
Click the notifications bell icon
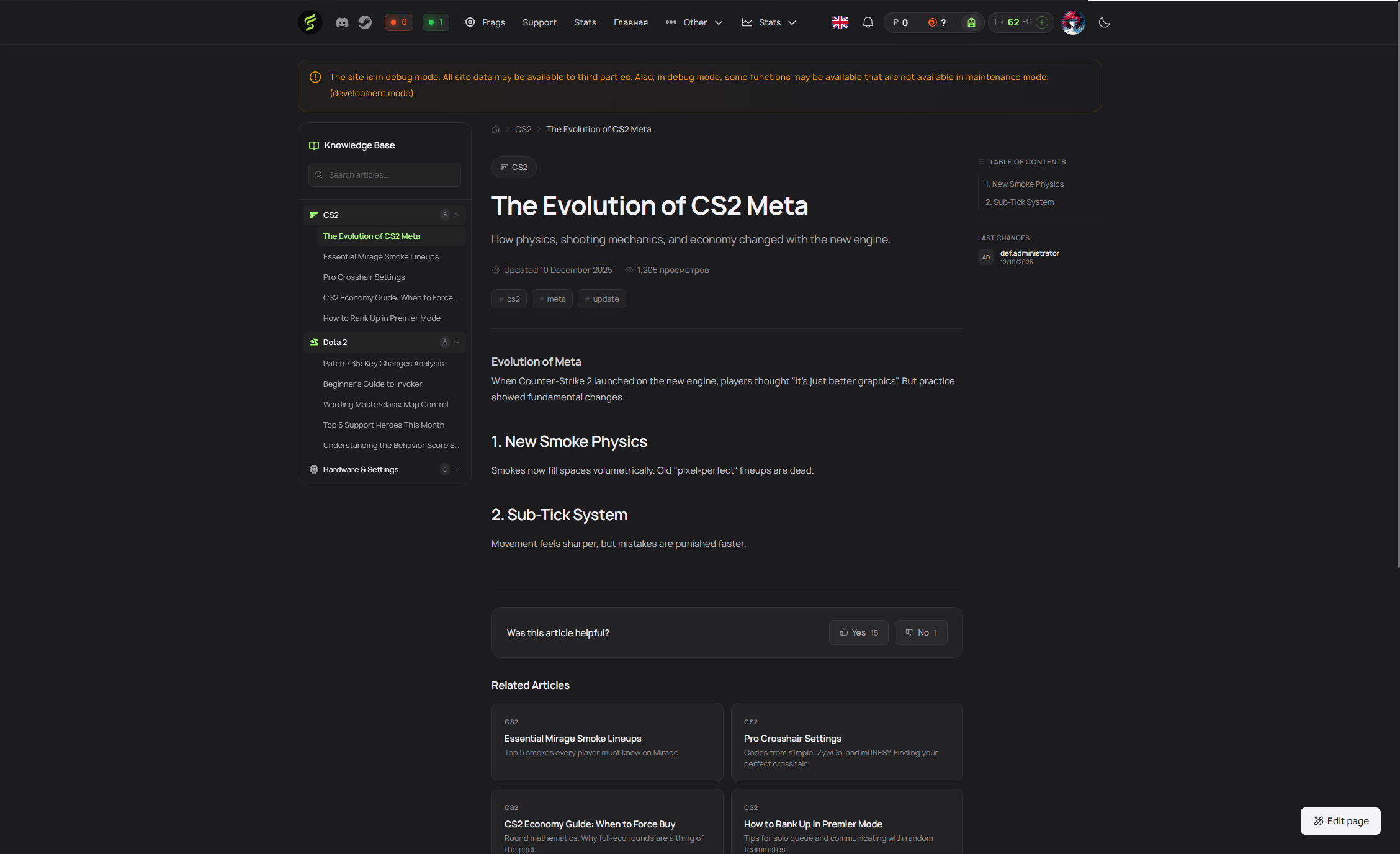[x=868, y=22]
